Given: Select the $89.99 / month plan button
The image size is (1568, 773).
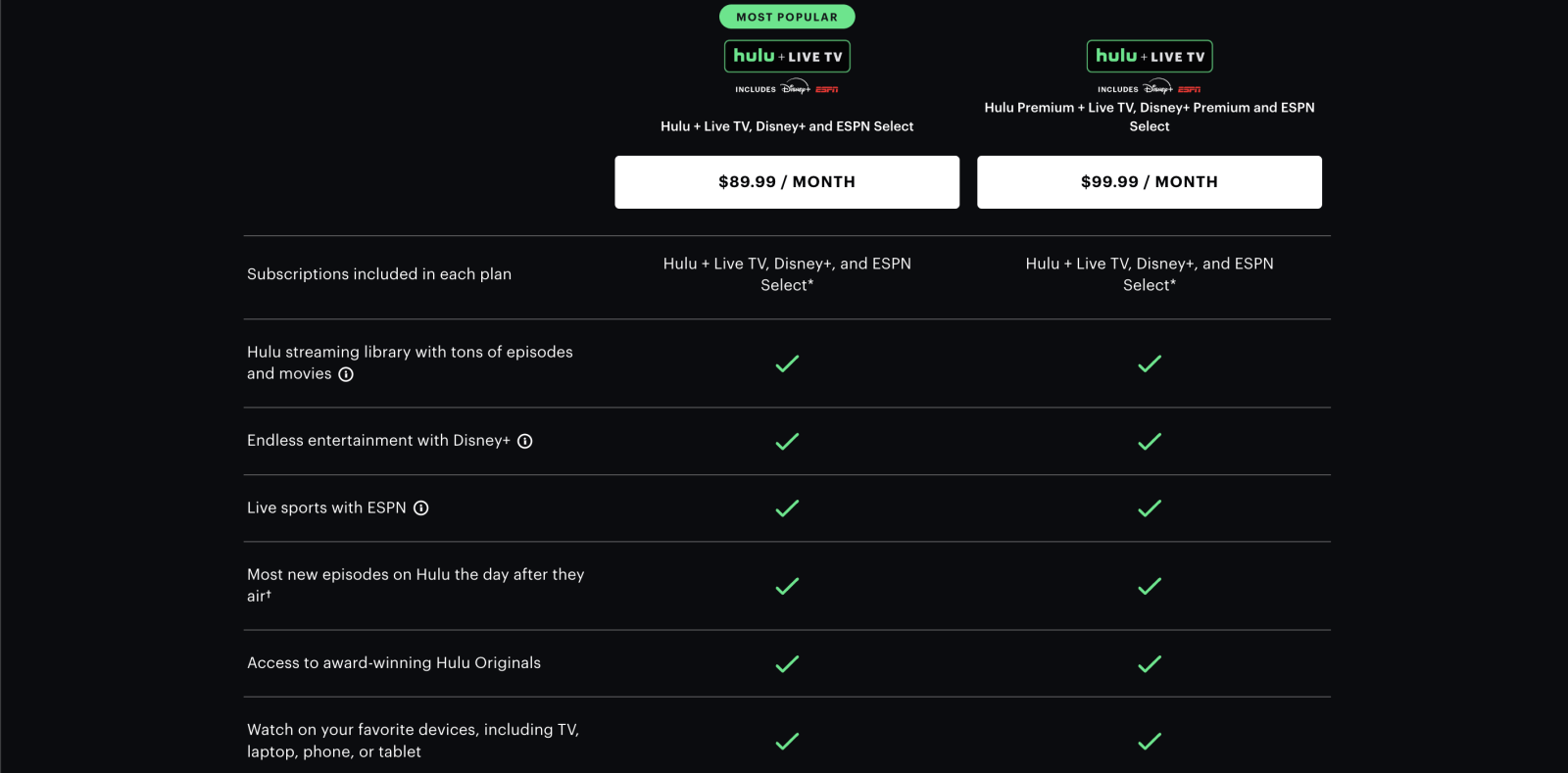Looking at the screenshot, I should [x=787, y=182].
